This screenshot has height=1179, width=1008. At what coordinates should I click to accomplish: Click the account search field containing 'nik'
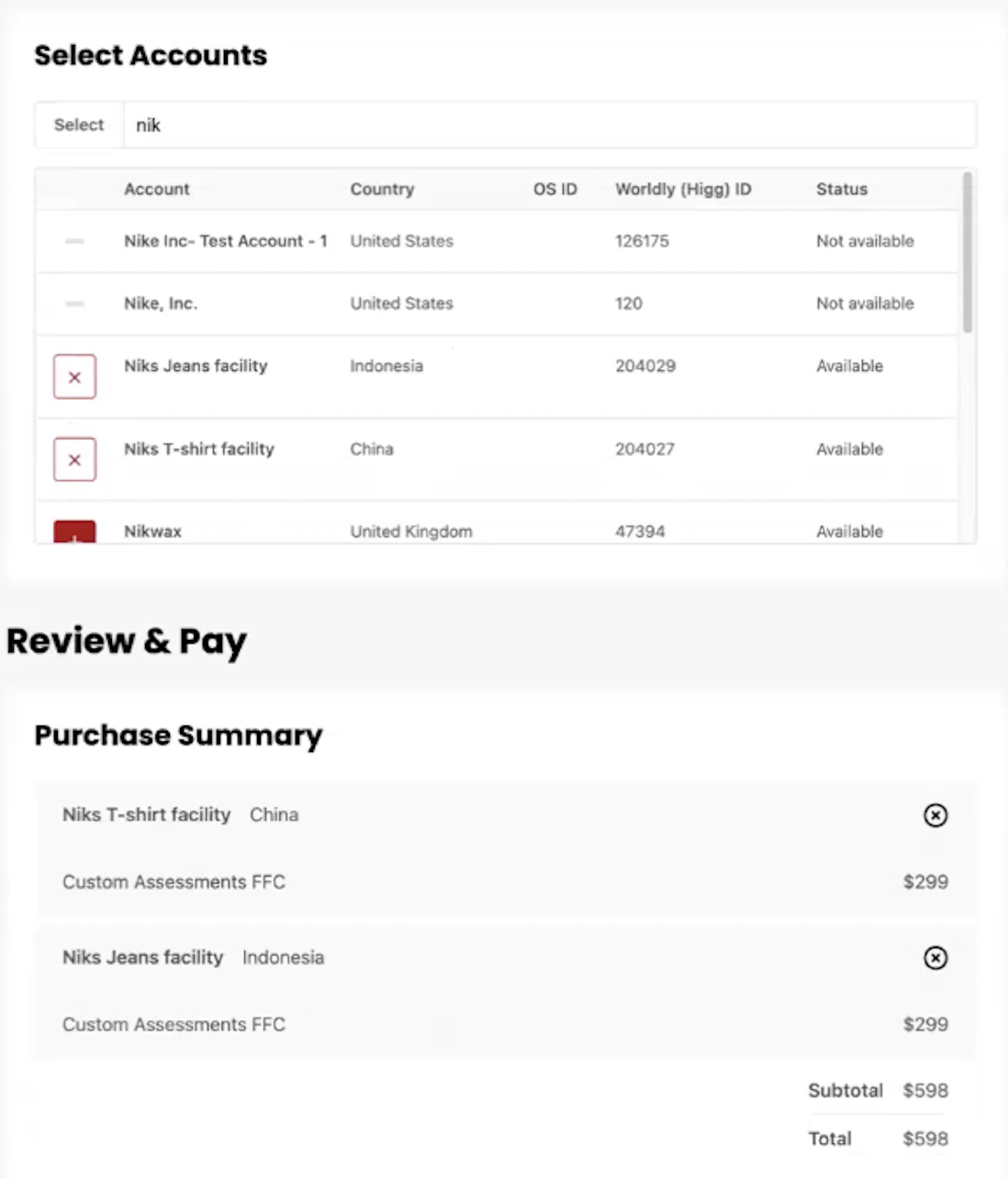pyautogui.click(x=549, y=125)
